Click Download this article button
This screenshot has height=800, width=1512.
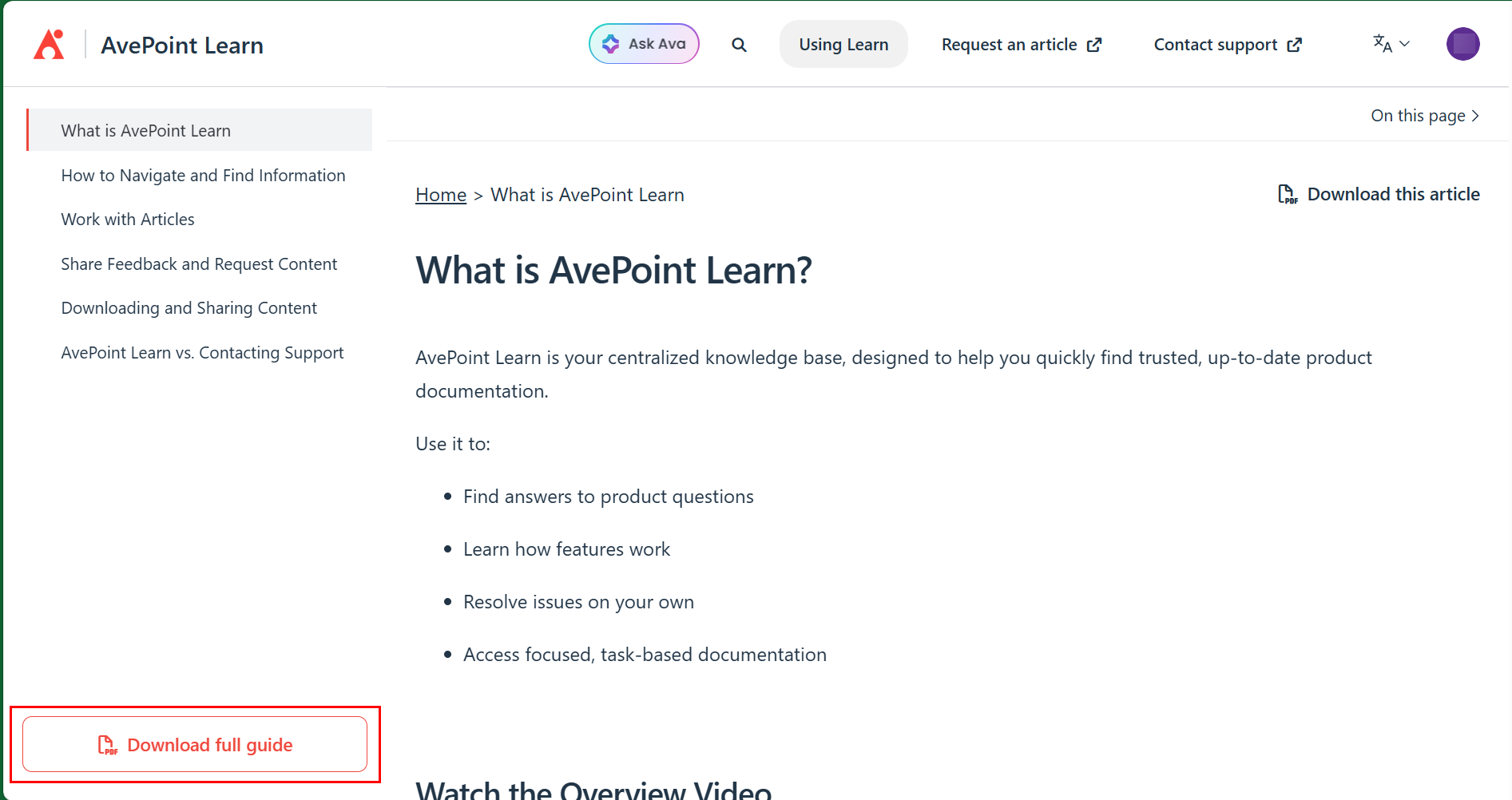(x=1379, y=194)
